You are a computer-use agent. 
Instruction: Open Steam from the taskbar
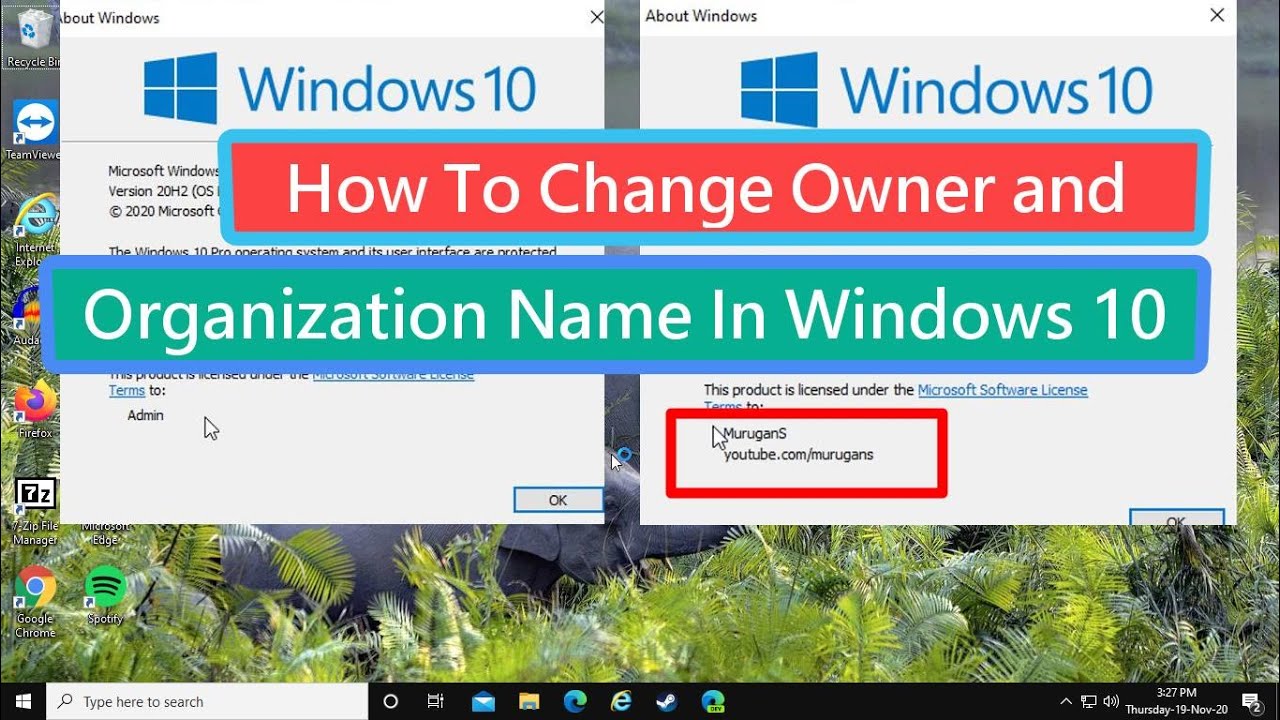[x=667, y=702]
